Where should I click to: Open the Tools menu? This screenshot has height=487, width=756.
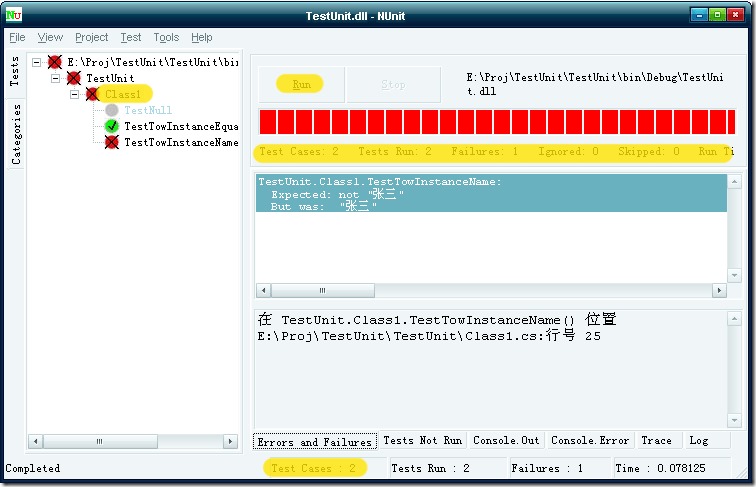pos(166,37)
